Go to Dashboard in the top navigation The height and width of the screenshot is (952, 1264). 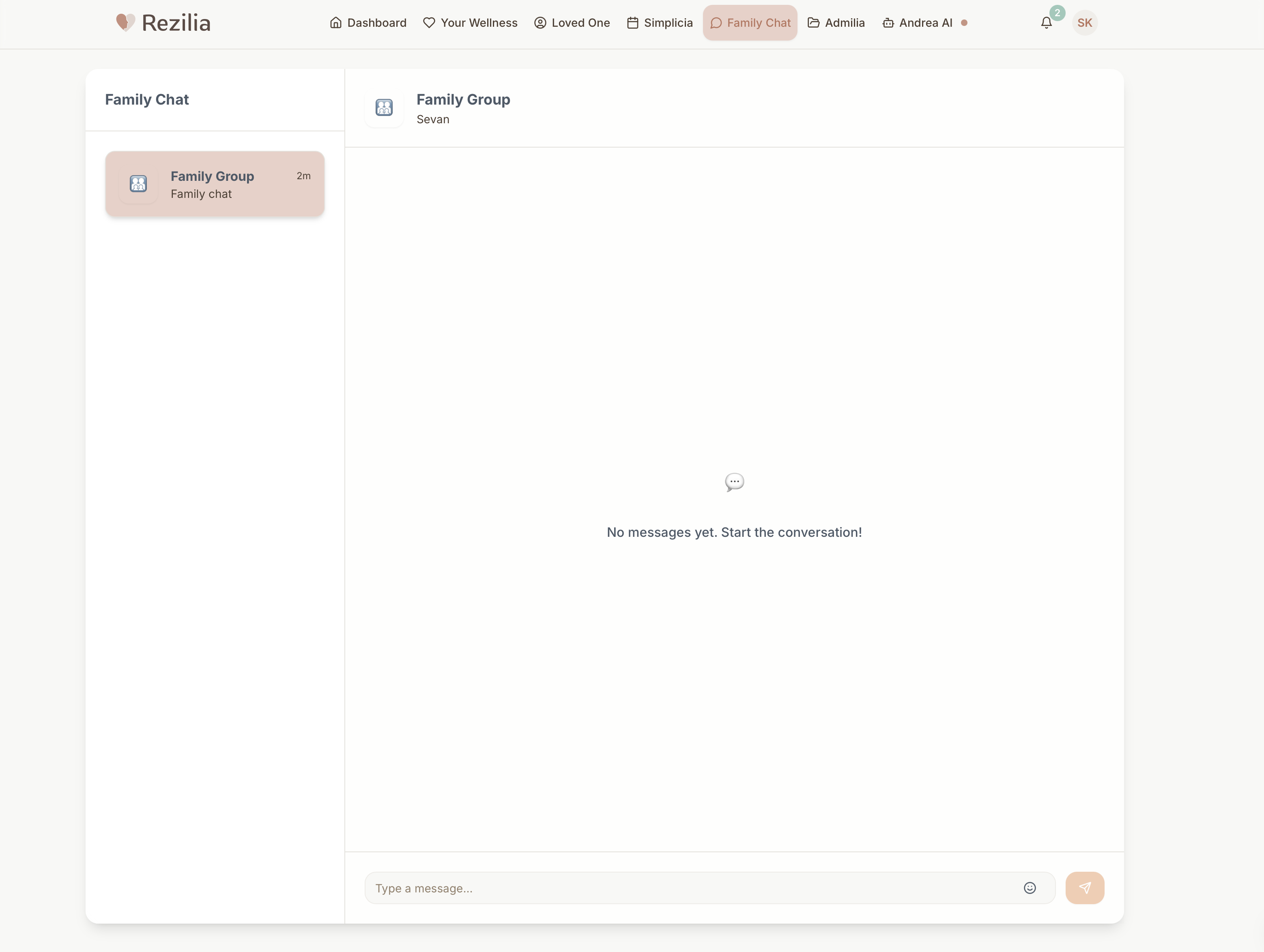[x=369, y=23]
